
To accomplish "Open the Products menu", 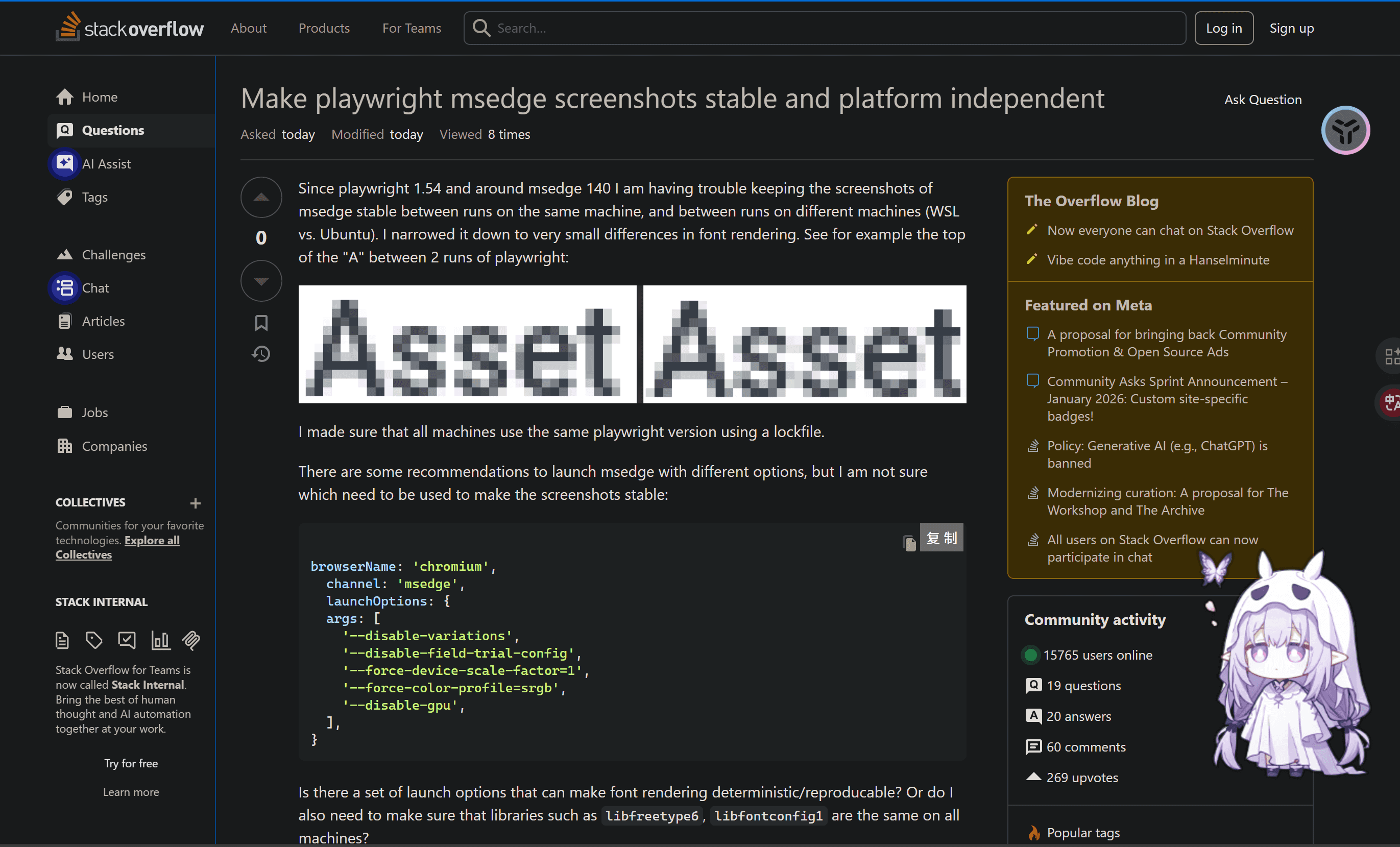I will pyautogui.click(x=324, y=28).
